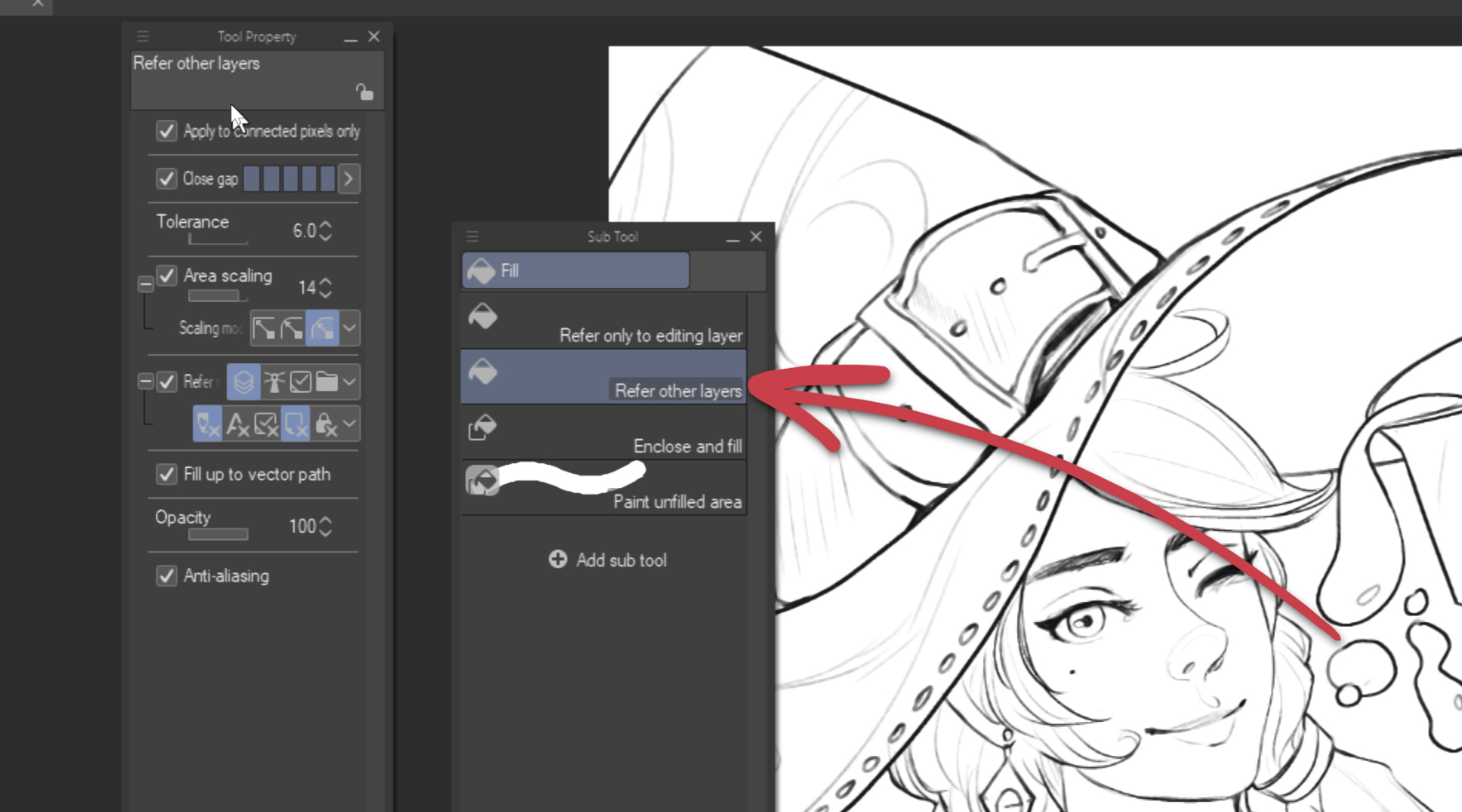The height and width of the screenshot is (812, 1462).
Task: Click the Close gap level indicator bars
Action: click(290, 179)
